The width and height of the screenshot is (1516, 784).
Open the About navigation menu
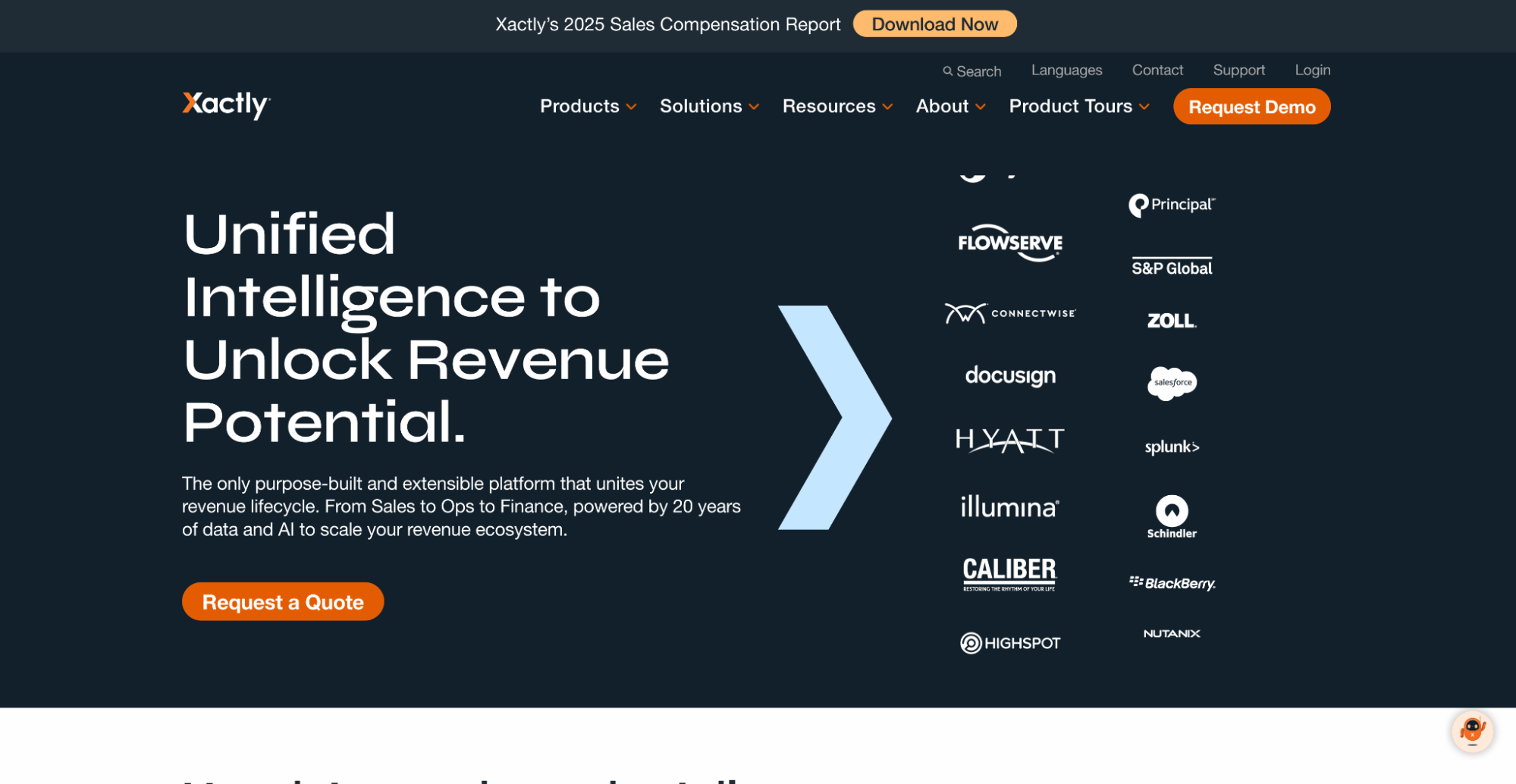pyautogui.click(x=949, y=106)
